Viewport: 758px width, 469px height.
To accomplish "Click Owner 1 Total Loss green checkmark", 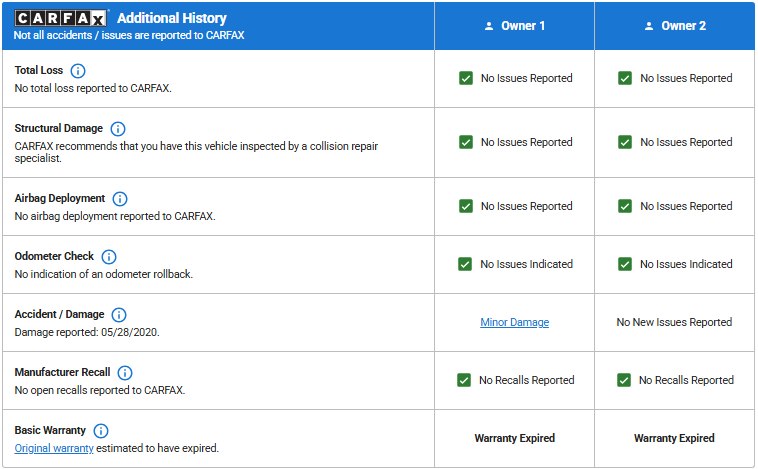I will tap(466, 78).
